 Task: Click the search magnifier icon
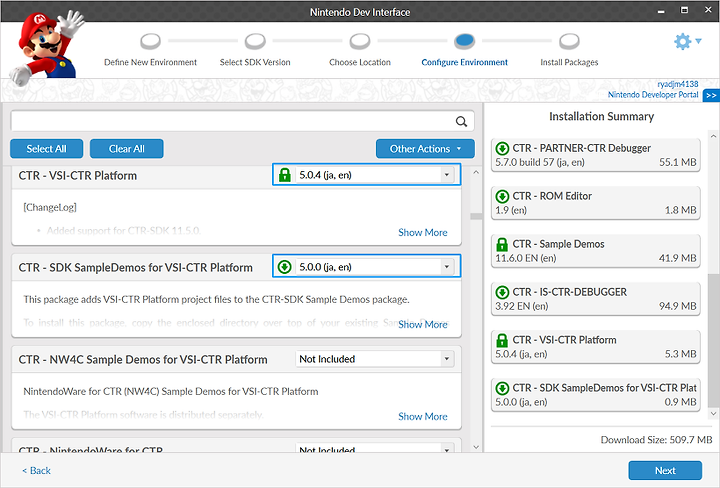461,122
